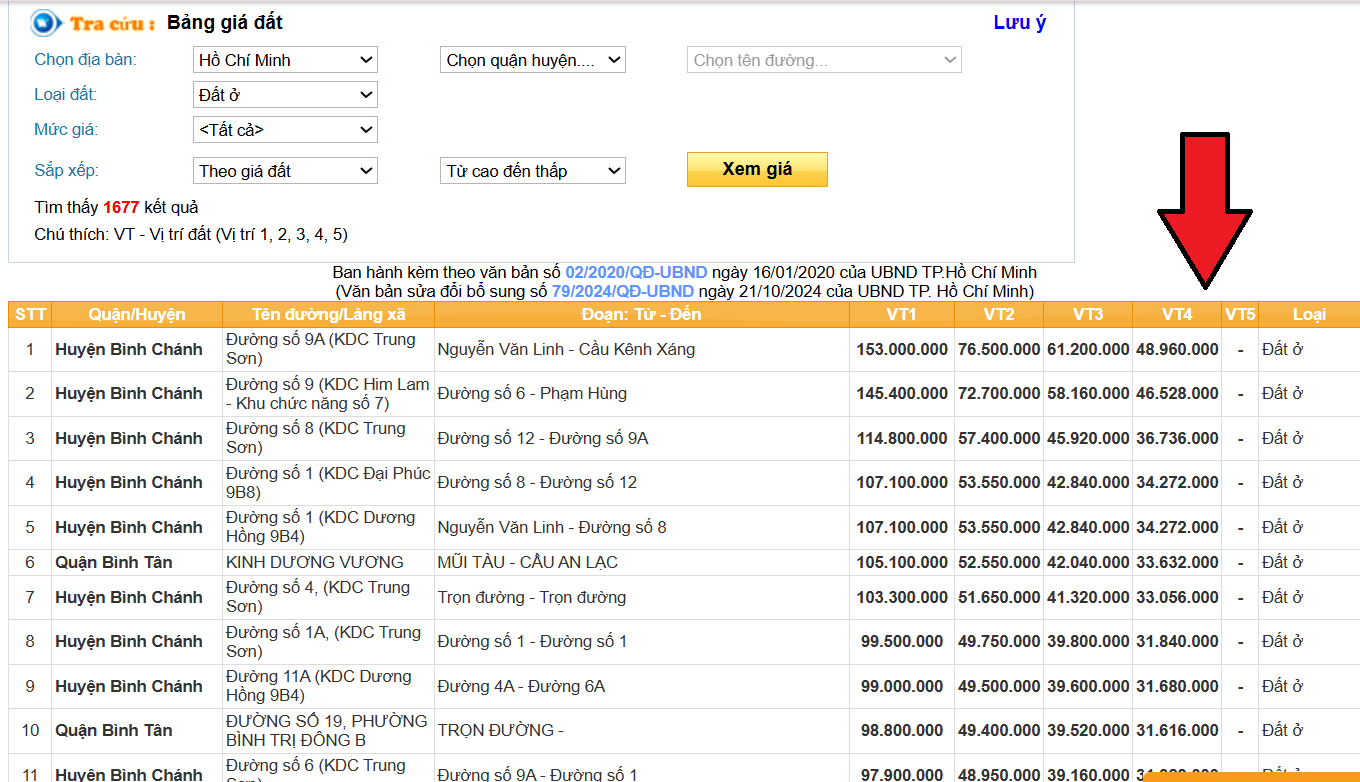1360x782 pixels.
Task: Click the VT4 column header
Action: [x=1177, y=314]
